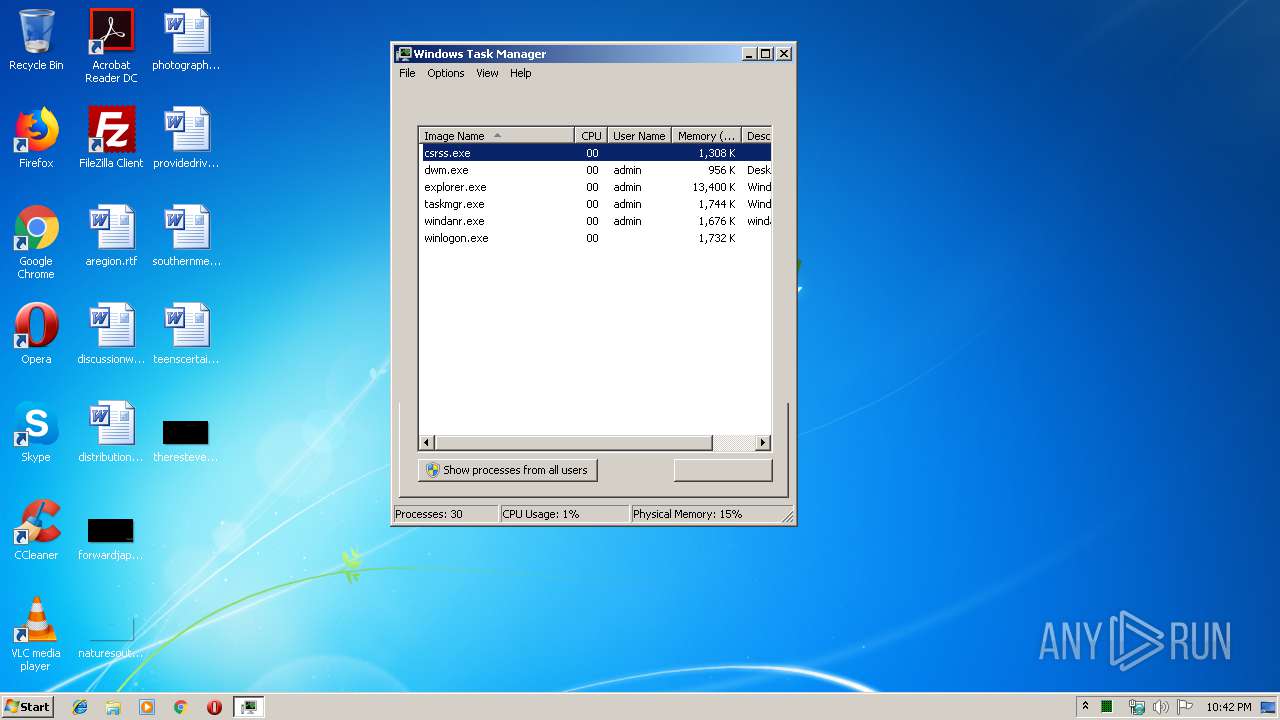1280x720 pixels.
Task: Click the volume speaker tray icon
Action: [x=1160, y=707]
